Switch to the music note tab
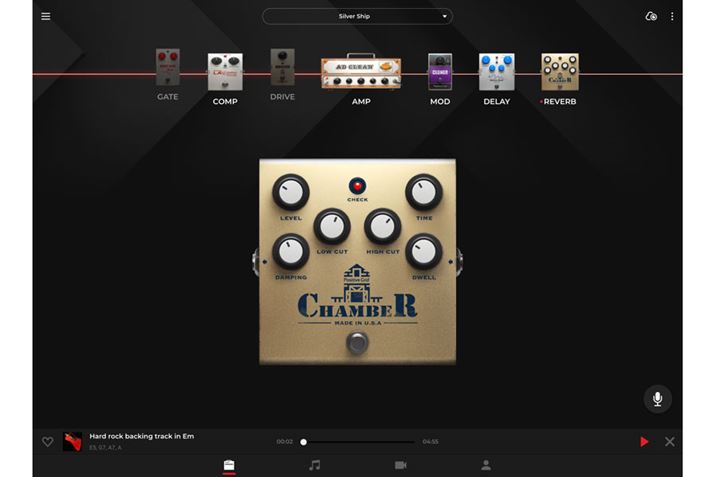This screenshot has width=715, height=477. click(x=314, y=465)
